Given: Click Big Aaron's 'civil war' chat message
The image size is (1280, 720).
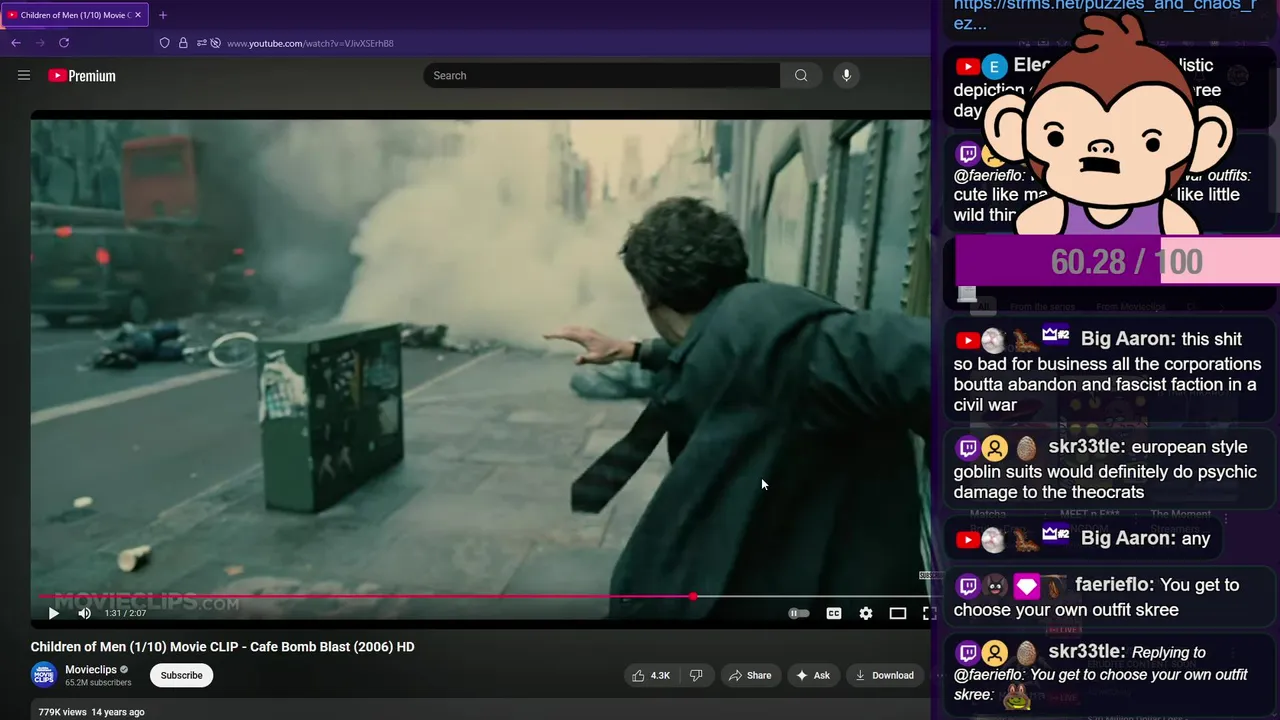Looking at the screenshot, I should (x=1108, y=371).
